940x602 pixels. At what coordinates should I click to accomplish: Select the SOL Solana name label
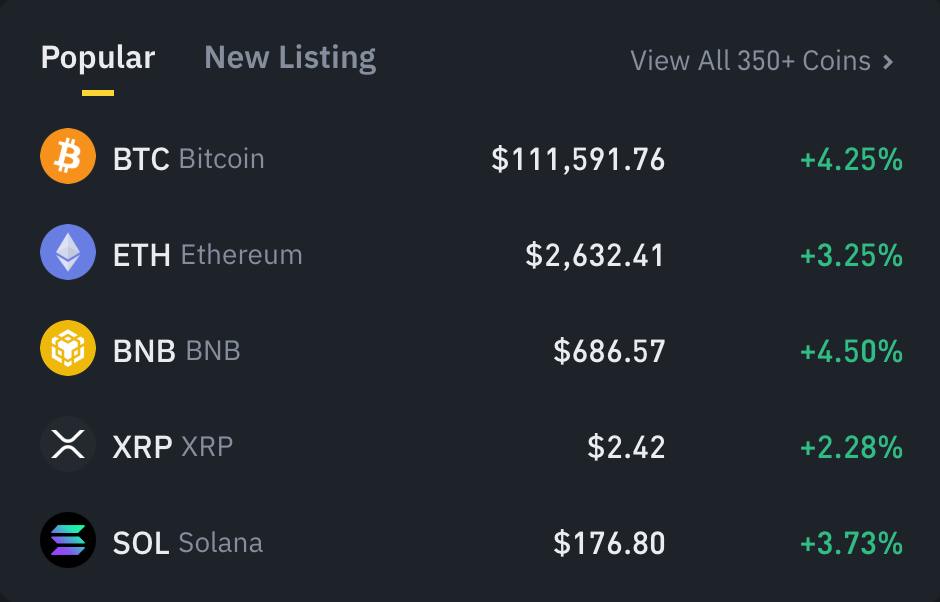pyautogui.click(x=188, y=543)
